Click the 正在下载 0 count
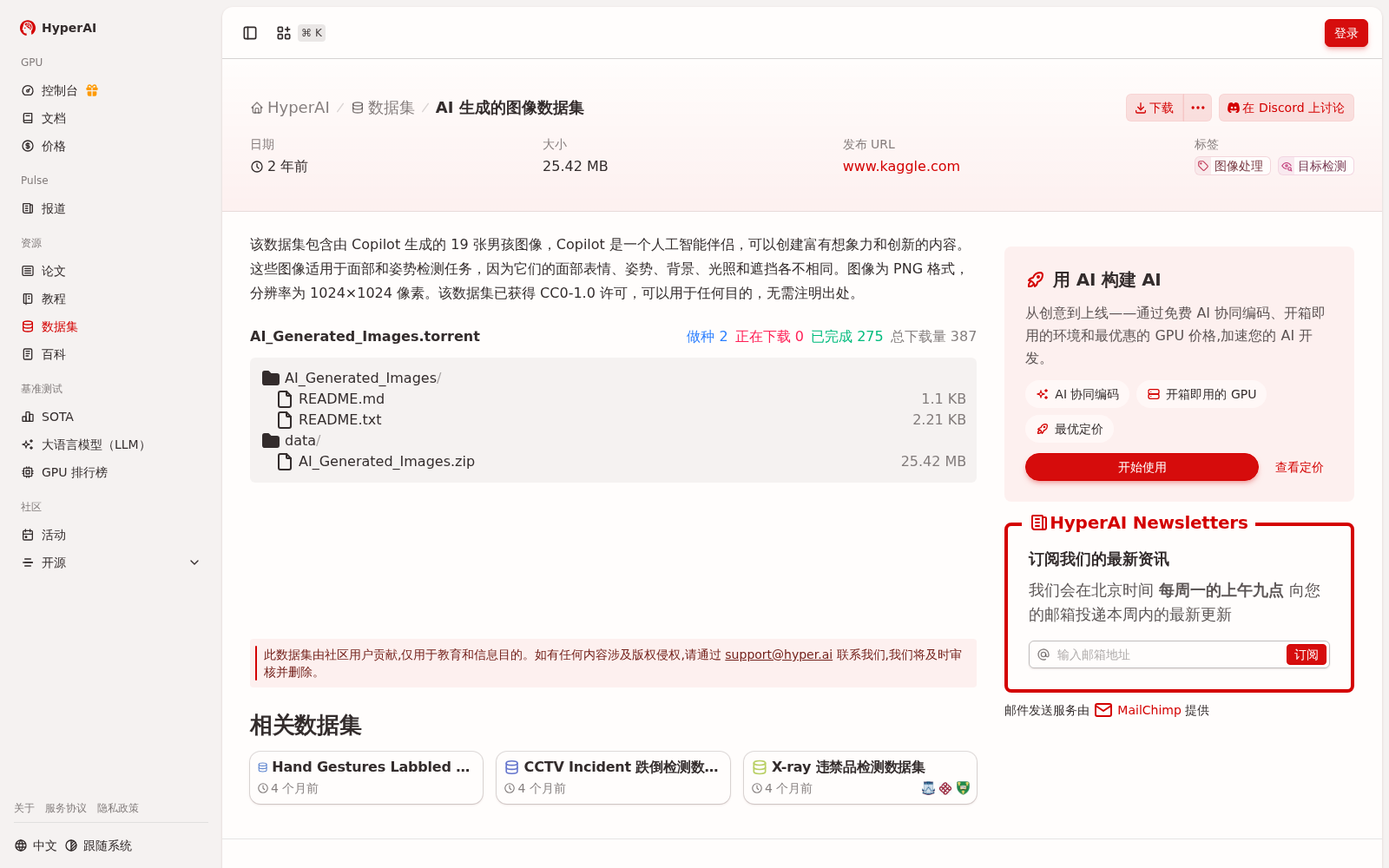The image size is (1389, 868). [769, 336]
